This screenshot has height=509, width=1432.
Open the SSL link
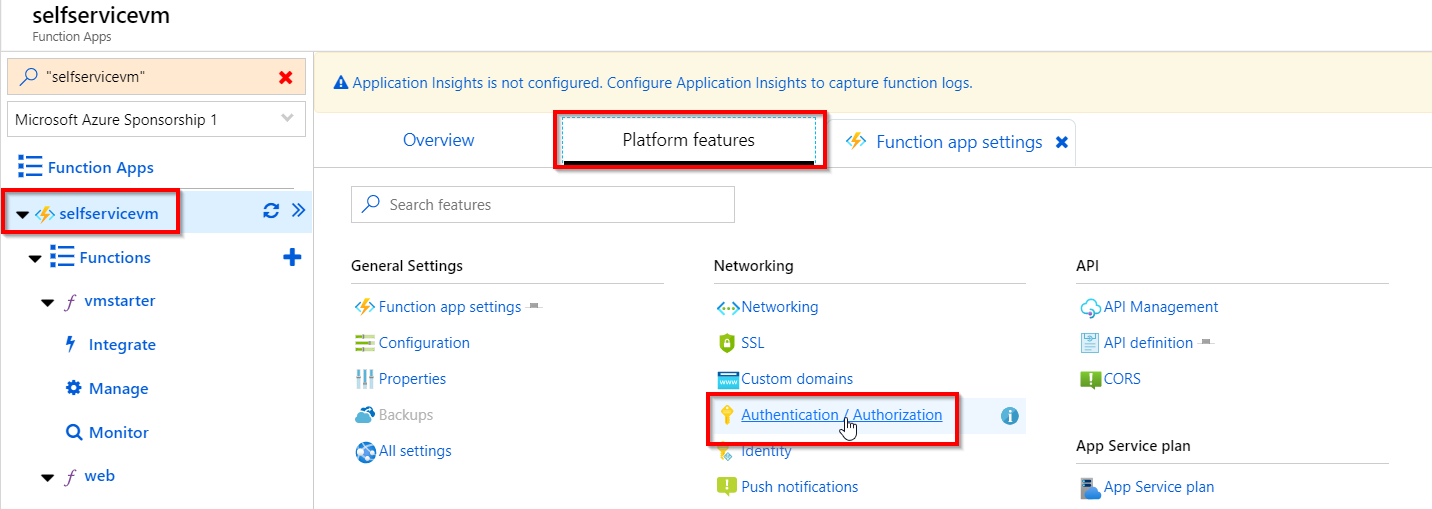click(752, 343)
